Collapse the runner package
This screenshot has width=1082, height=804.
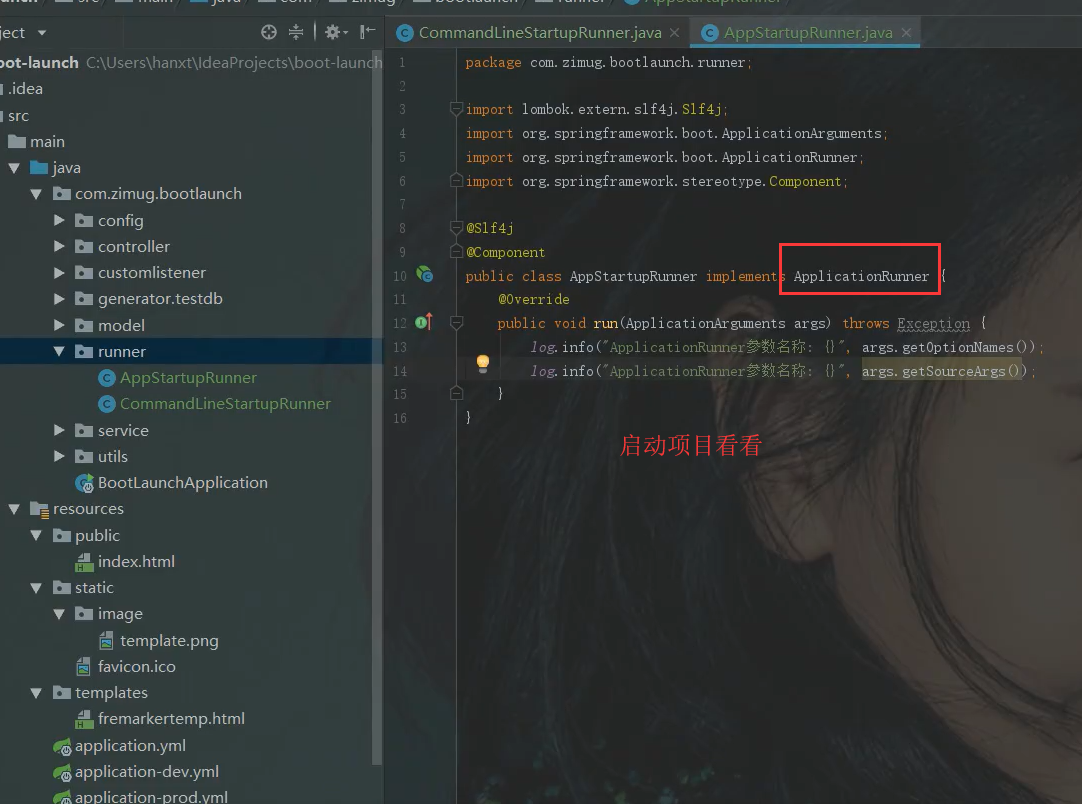coord(59,351)
